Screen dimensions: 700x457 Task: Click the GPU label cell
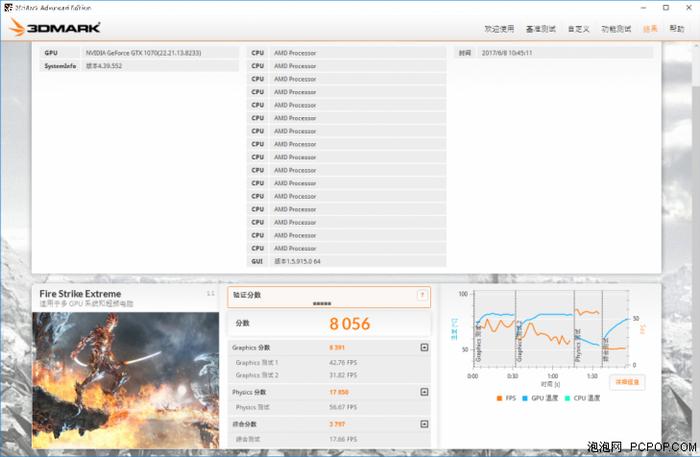pos(59,53)
